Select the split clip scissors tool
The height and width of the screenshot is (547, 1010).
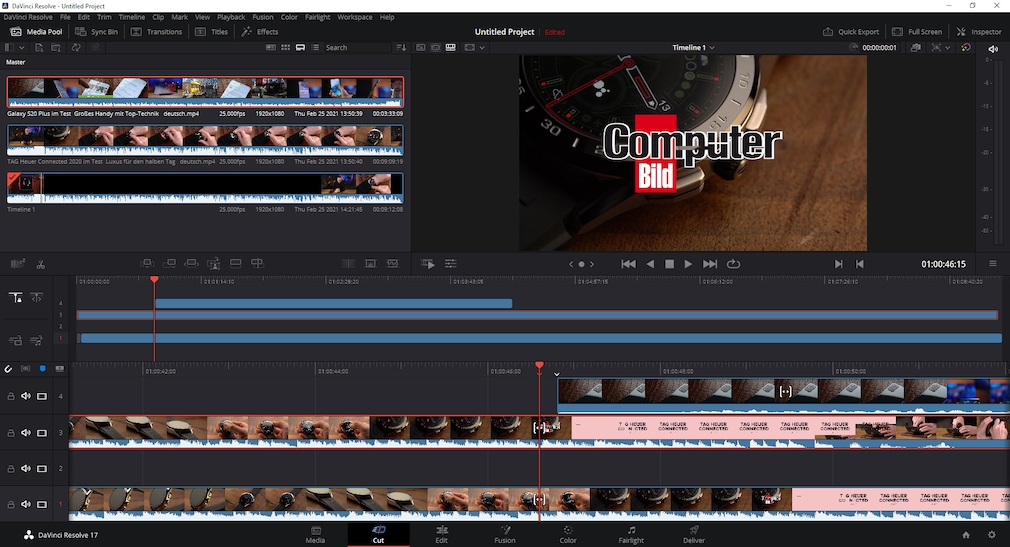pos(41,264)
